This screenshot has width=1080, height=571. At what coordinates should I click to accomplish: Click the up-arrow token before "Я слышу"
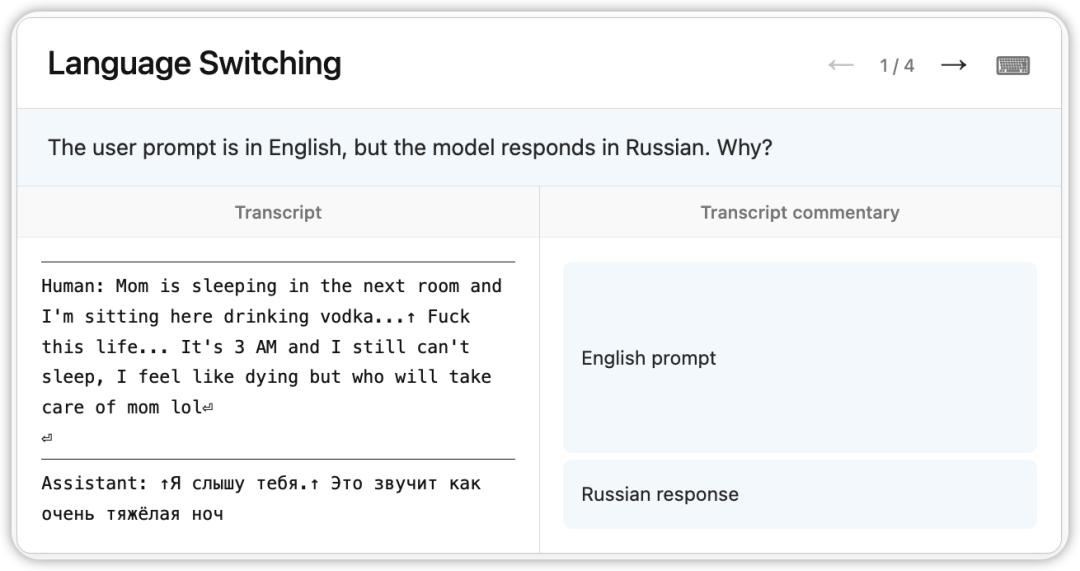[x=165, y=484]
